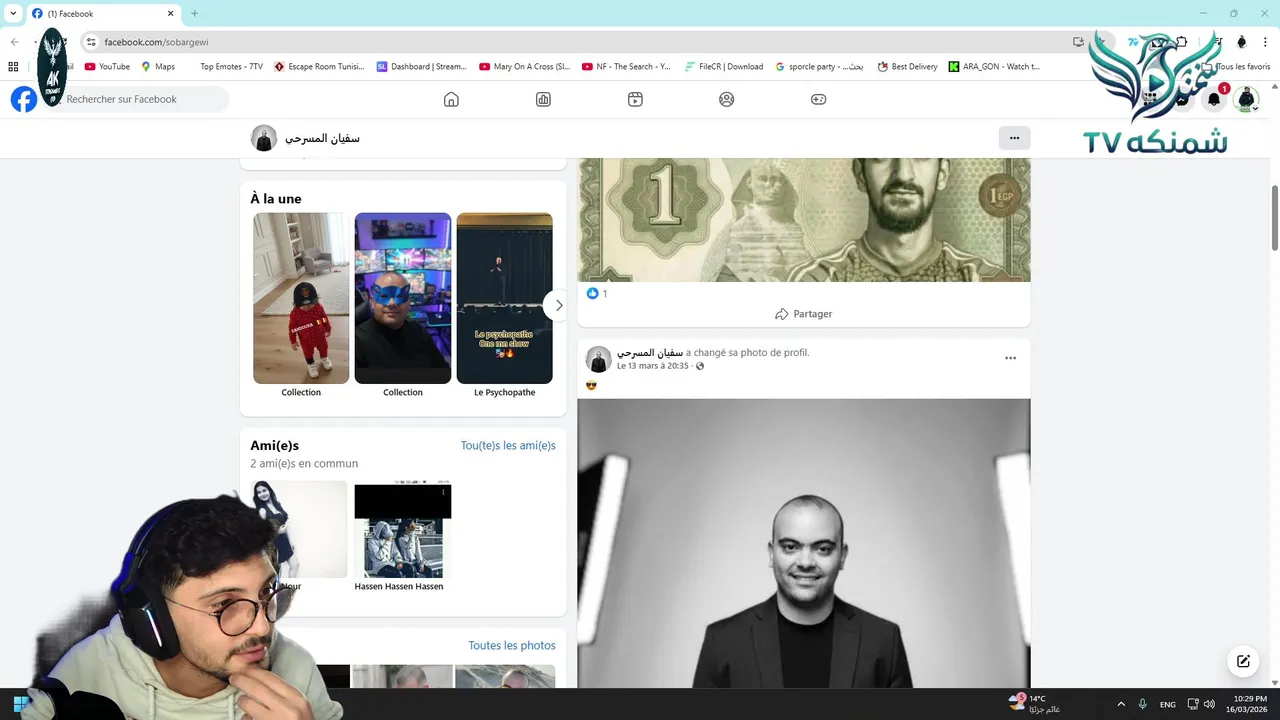Open Dashboard | Stream... bookmark

pyautogui.click(x=421, y=67)
